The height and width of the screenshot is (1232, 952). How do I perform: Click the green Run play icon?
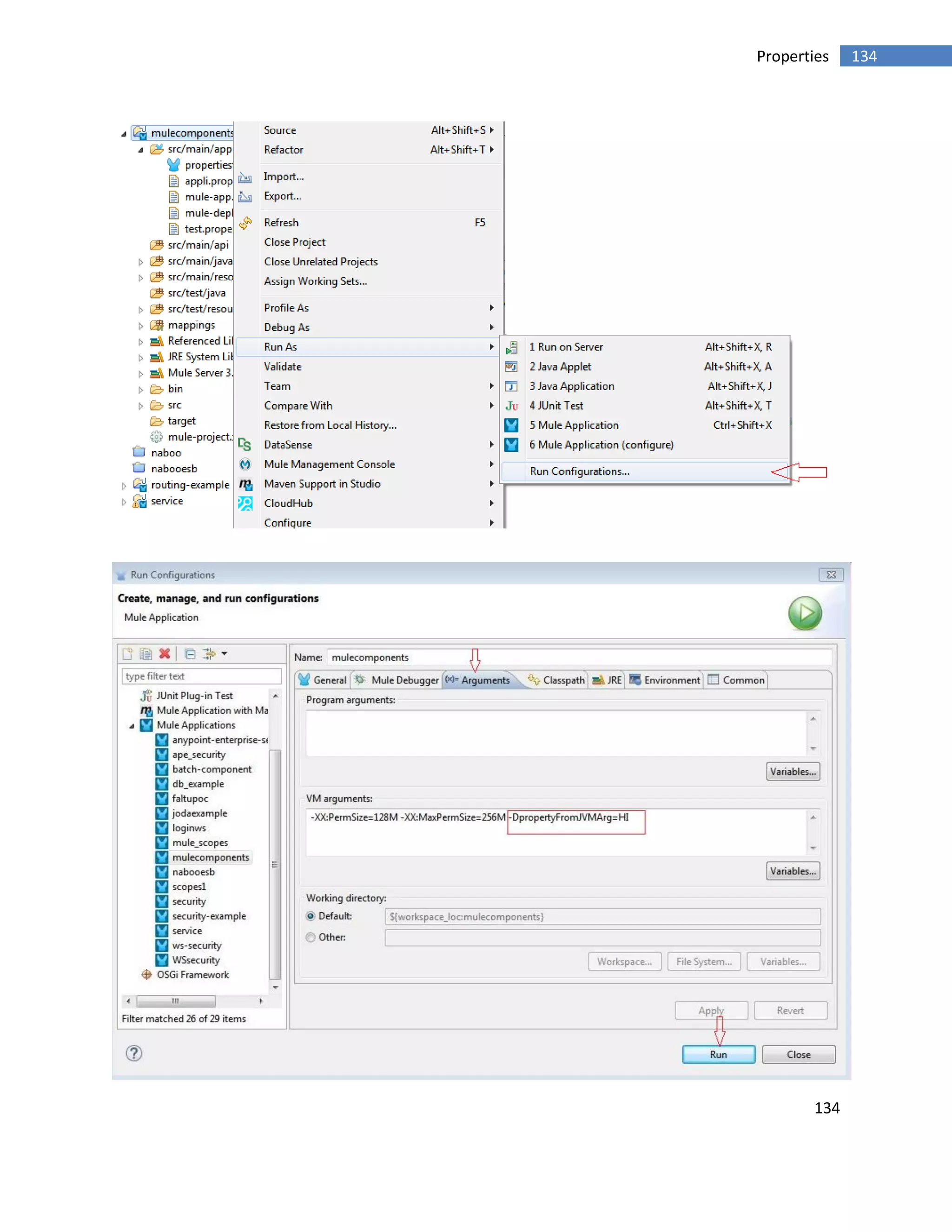(x=805, y=613)
